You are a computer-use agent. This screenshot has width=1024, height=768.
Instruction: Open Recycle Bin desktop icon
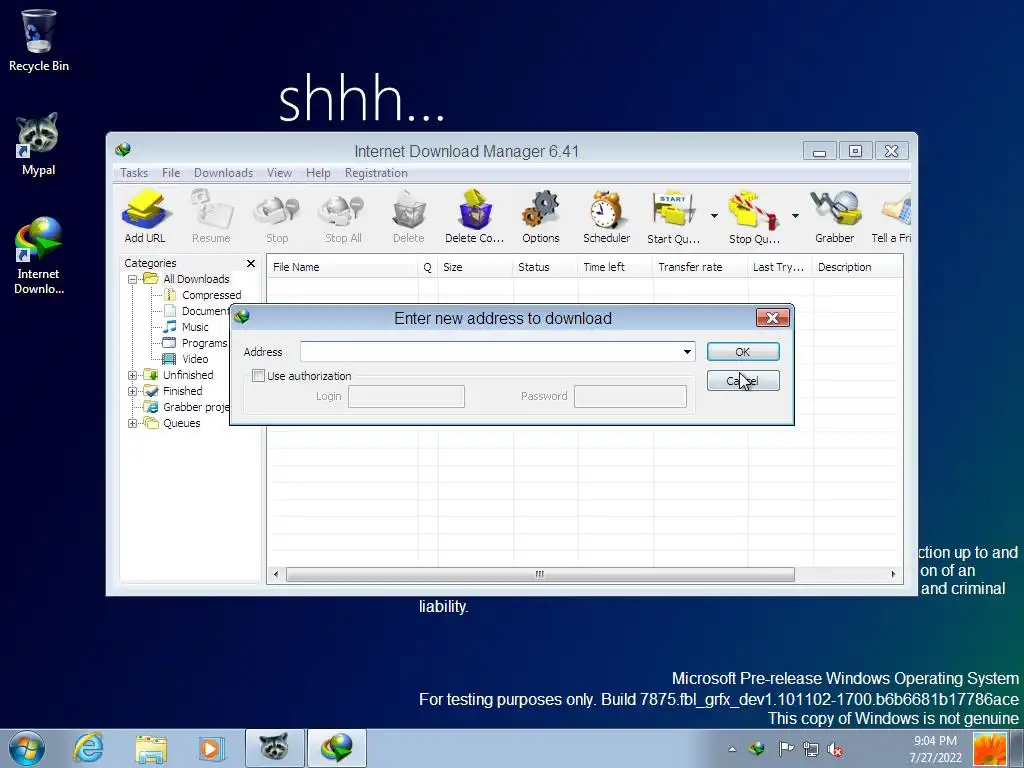click(39, 39)
